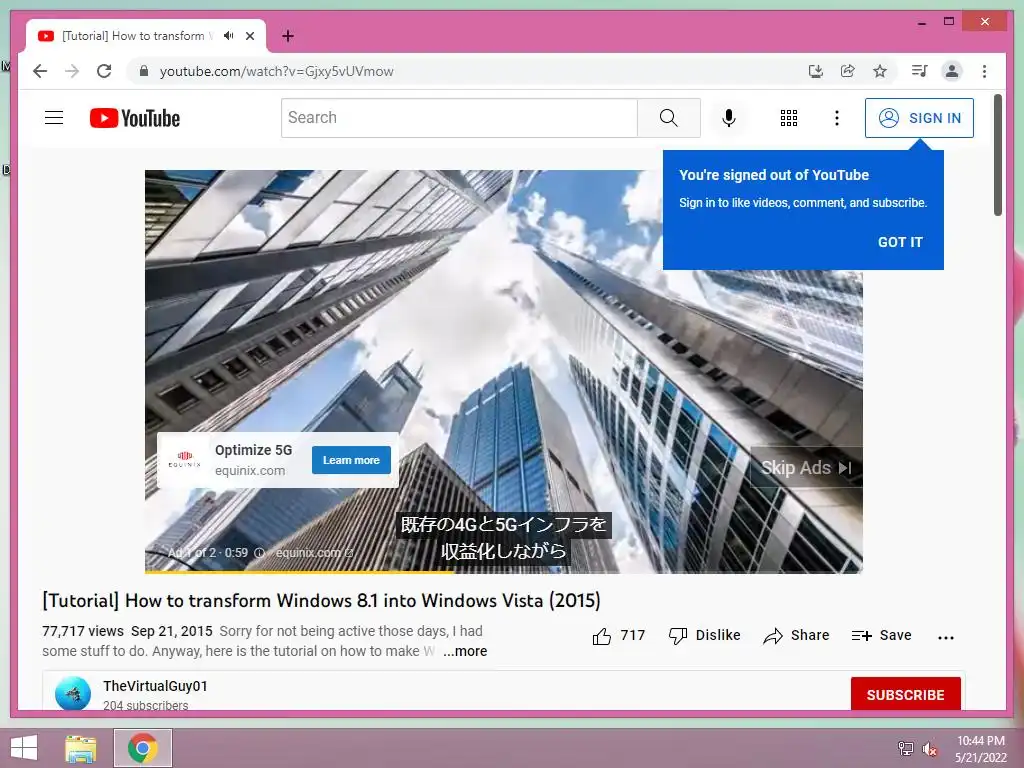Click the muted volume icon in system tray
The width and height of the screenshot is (1024, 768).
point(929,748)
